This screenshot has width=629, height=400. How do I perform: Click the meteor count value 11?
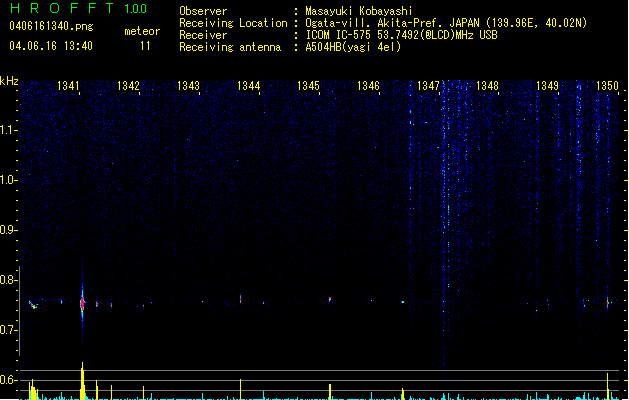point(145,46)
